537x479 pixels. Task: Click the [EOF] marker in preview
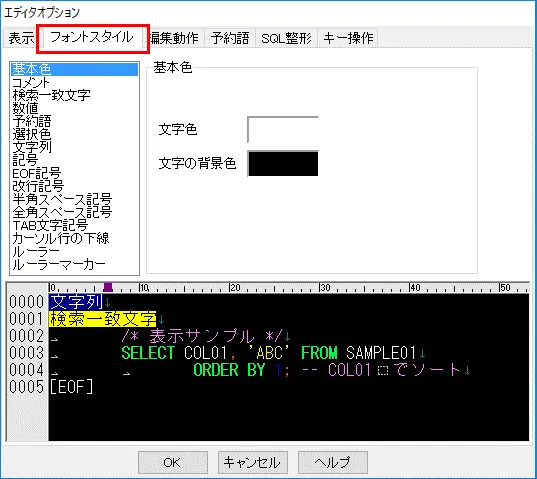71,387
